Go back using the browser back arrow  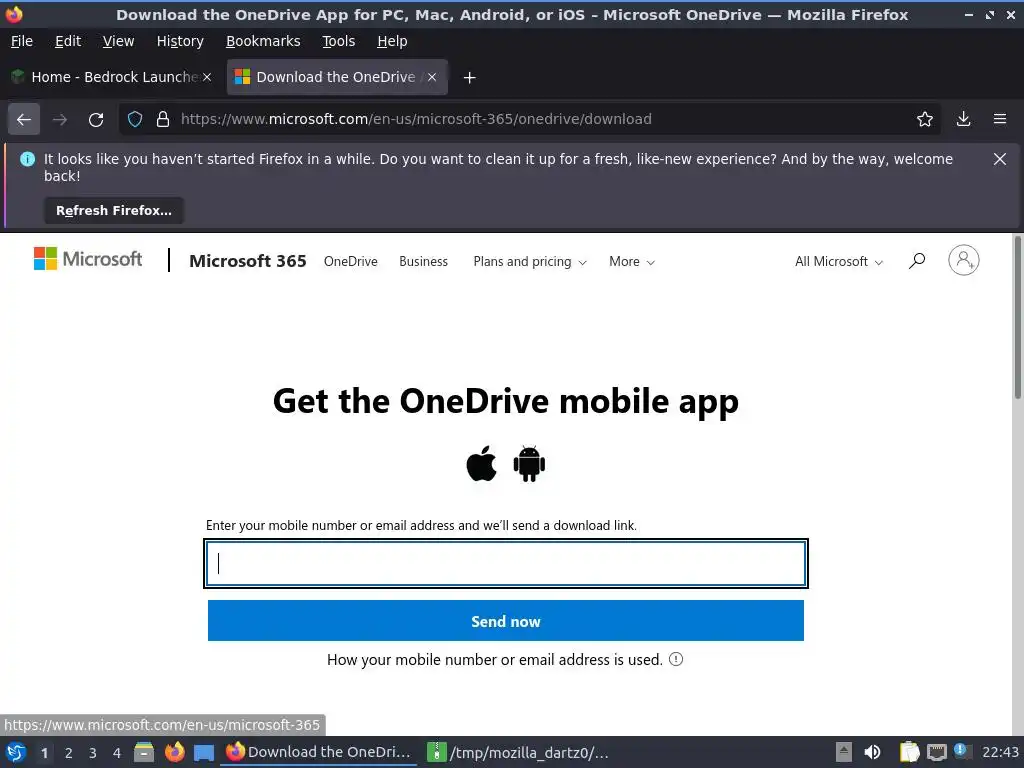click(x=24, y=119)
